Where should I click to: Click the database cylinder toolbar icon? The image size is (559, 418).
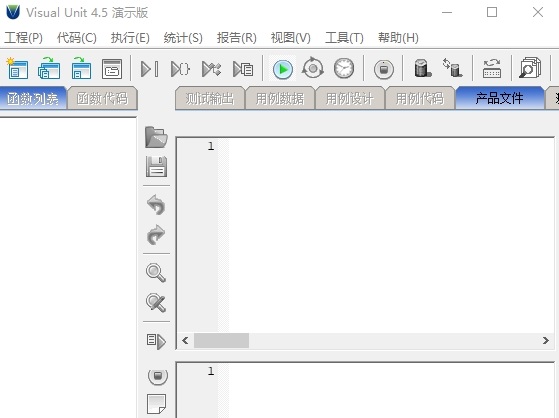(x=422, y=68)
